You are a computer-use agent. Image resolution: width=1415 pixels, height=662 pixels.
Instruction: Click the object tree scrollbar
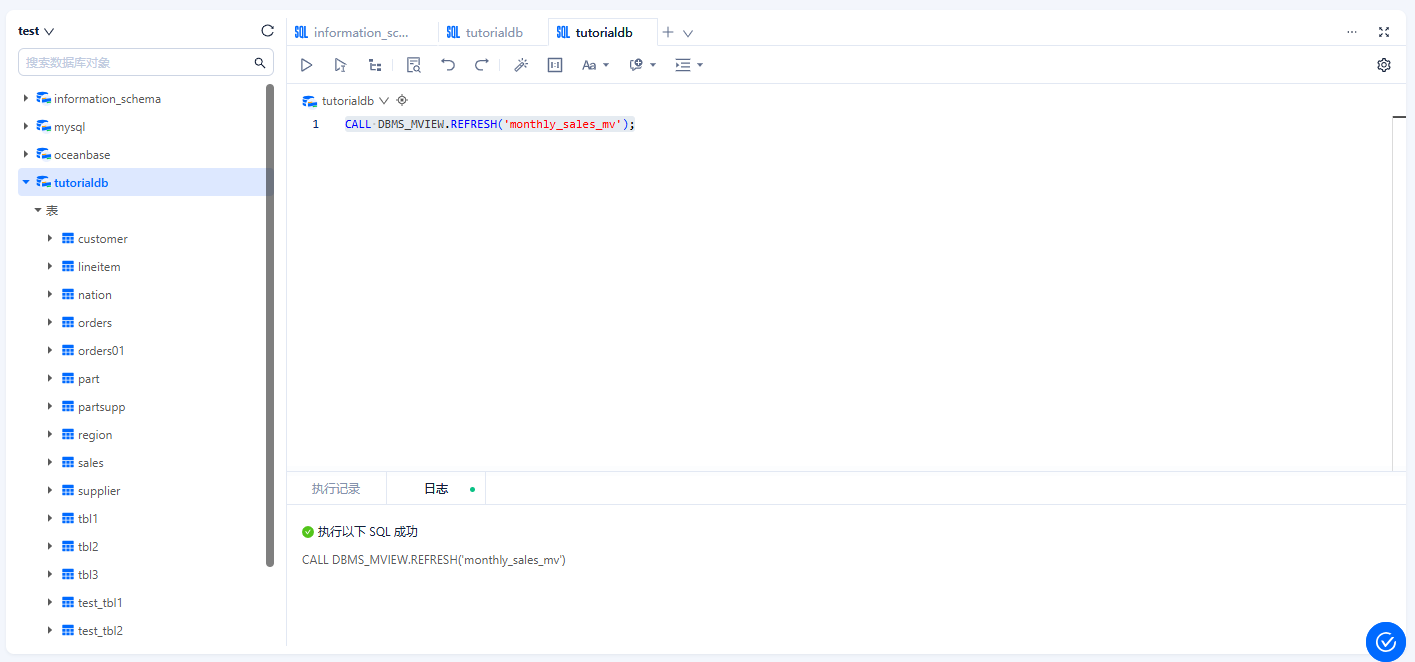[x=270, y=325]
